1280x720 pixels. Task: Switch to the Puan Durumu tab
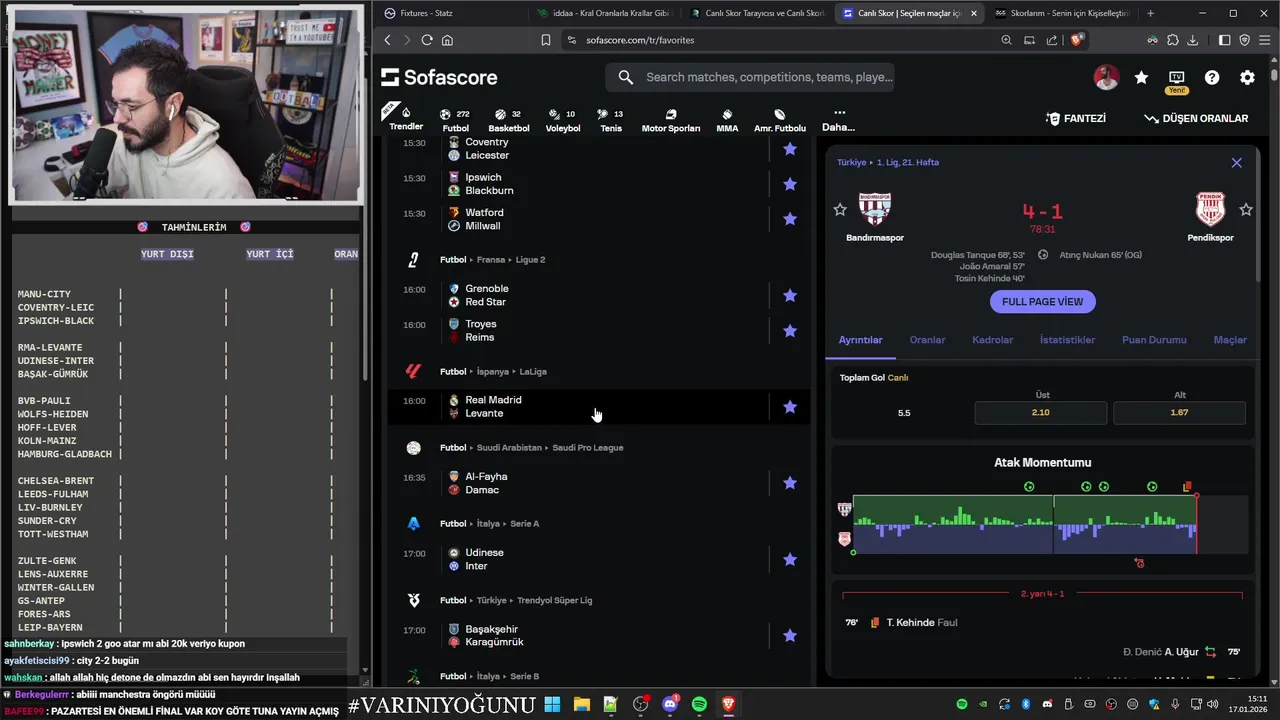pos(1154,340)
